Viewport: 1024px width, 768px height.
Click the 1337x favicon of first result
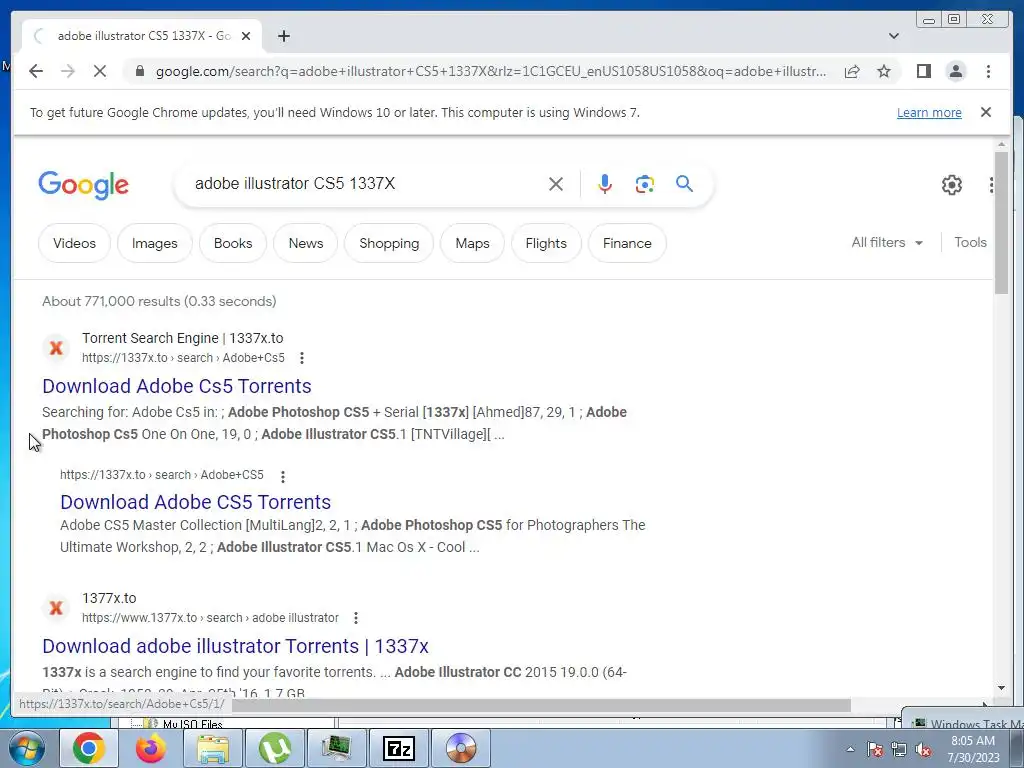coord(56,348)
